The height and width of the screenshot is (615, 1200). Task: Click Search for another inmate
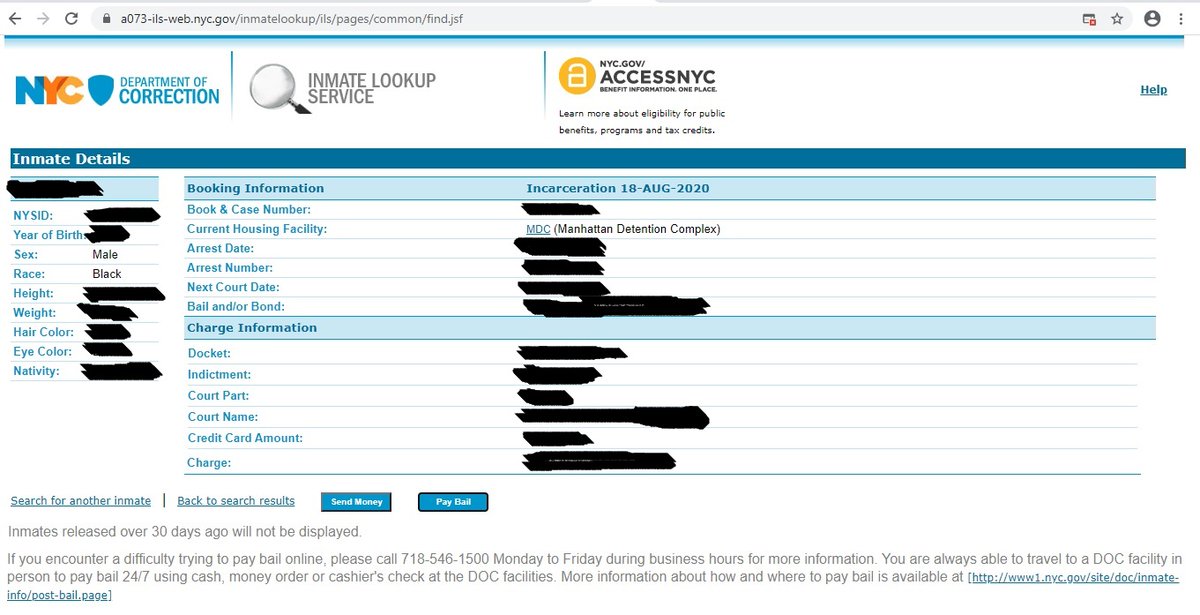[80, 501]
